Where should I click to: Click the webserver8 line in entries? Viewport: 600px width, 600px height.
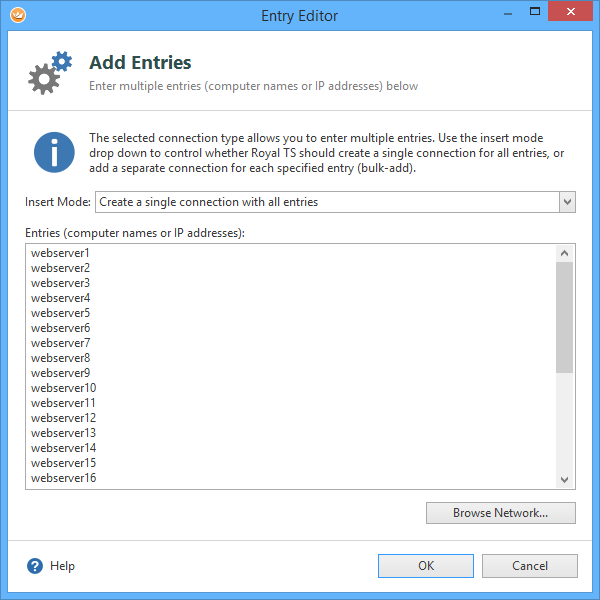60,358
